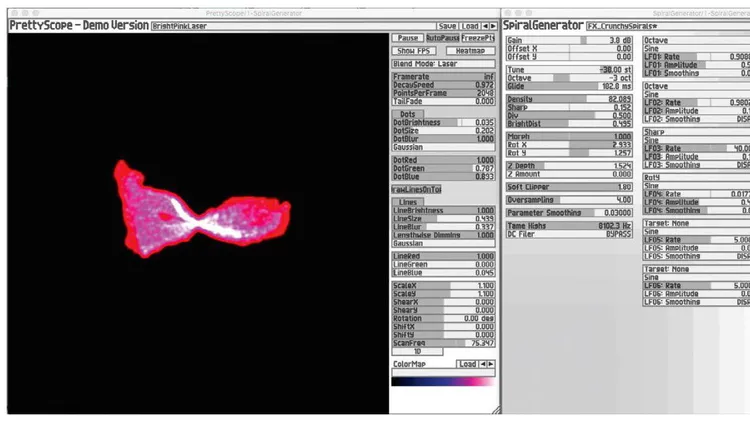Adjust the Density slider
The width and height of the screenshot is (750, 421).
[x=569, y=100]
